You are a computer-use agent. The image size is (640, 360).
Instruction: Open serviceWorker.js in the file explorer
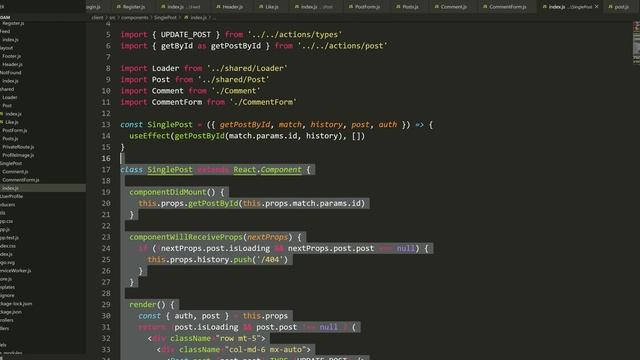[16, 270]
